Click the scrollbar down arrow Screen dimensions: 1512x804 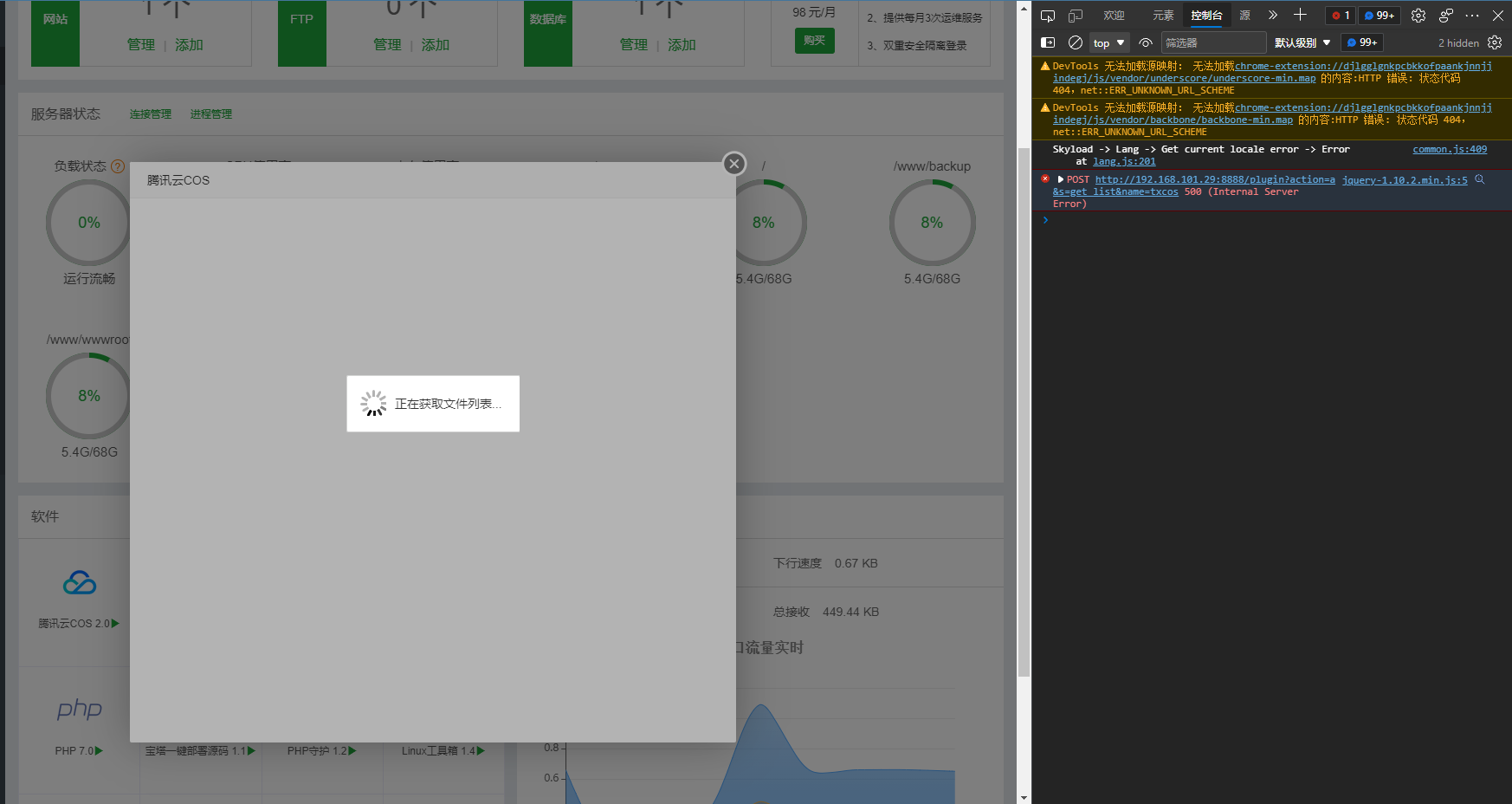tap(1024, 797)
